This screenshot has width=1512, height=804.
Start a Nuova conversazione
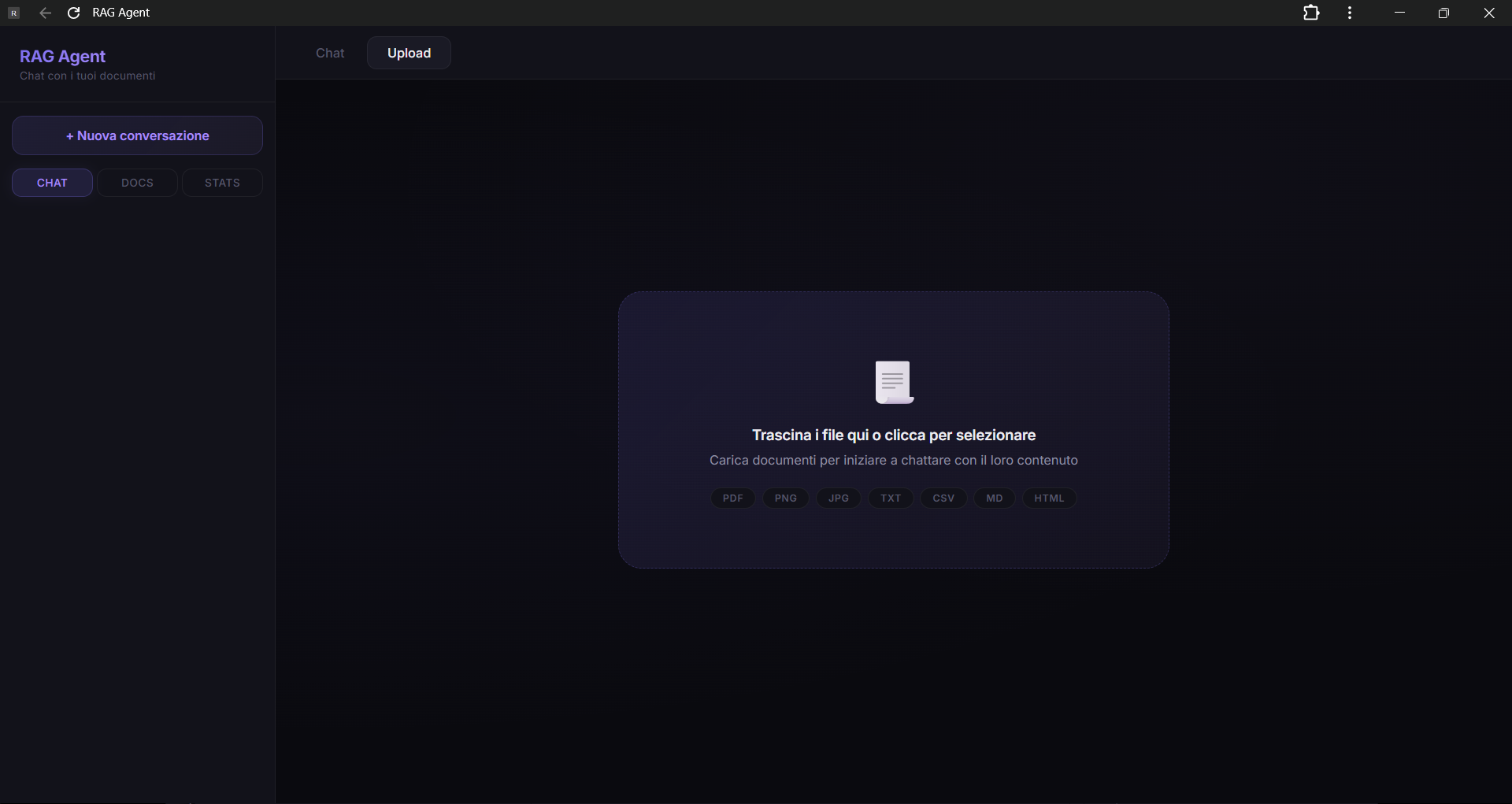137,135
